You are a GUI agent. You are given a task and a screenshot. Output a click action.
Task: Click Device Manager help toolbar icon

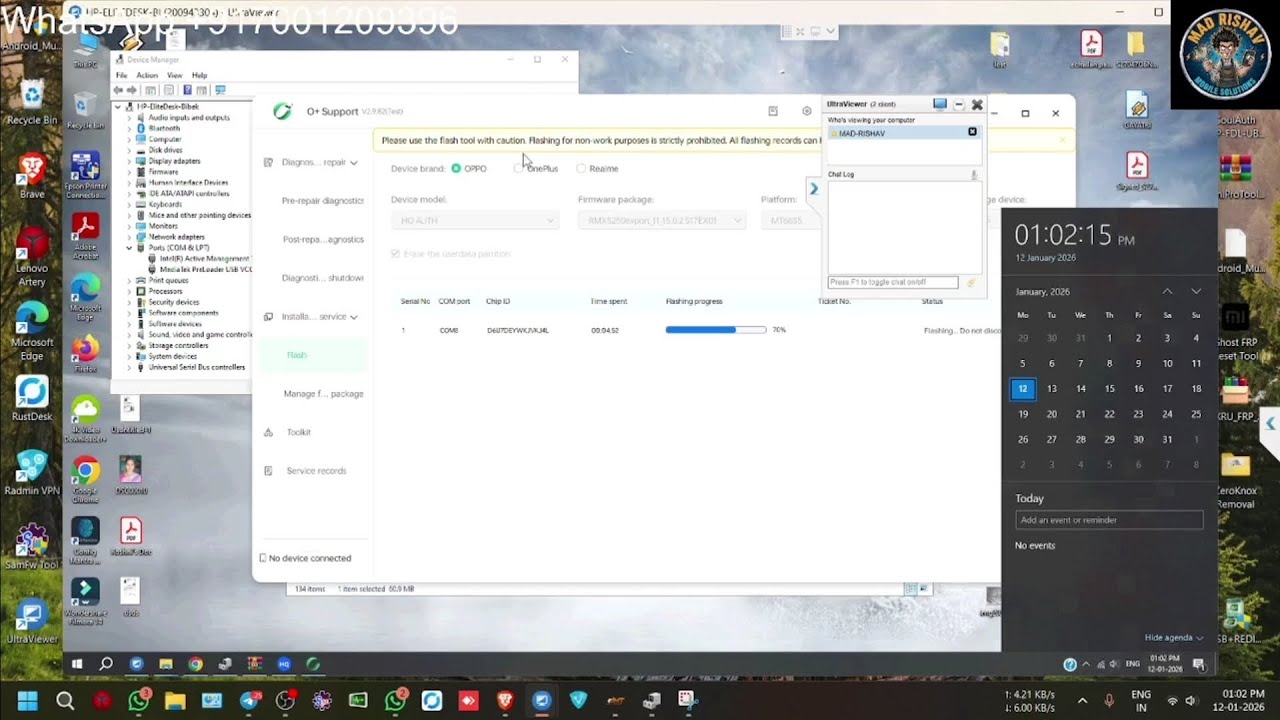tap(187, 90)
